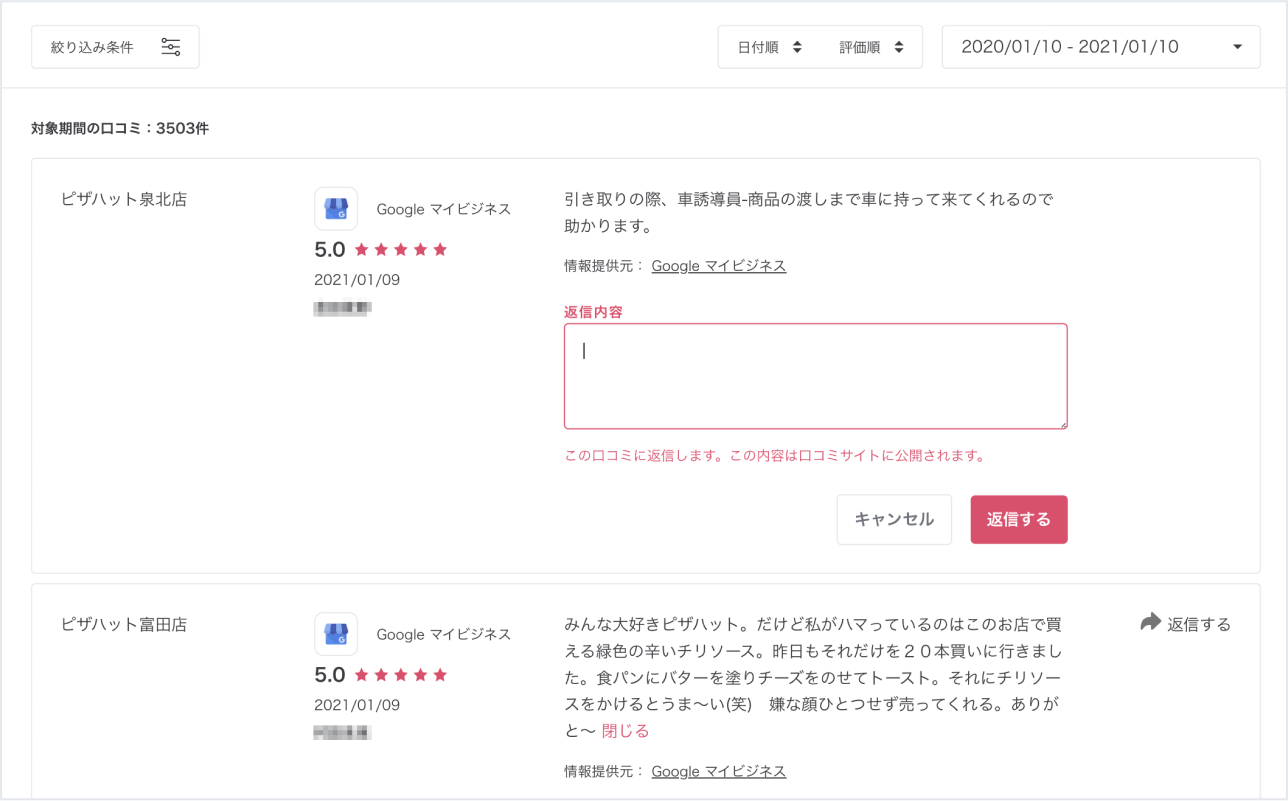Click the この口コミに返信します notice text

[x=775, y=456]
